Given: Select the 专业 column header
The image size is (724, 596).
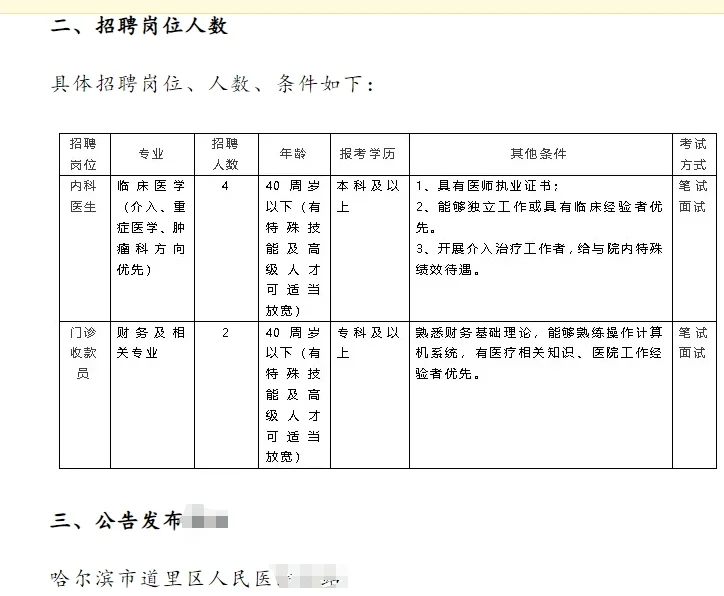Looking at the screenshot, I should click(151, 154).
